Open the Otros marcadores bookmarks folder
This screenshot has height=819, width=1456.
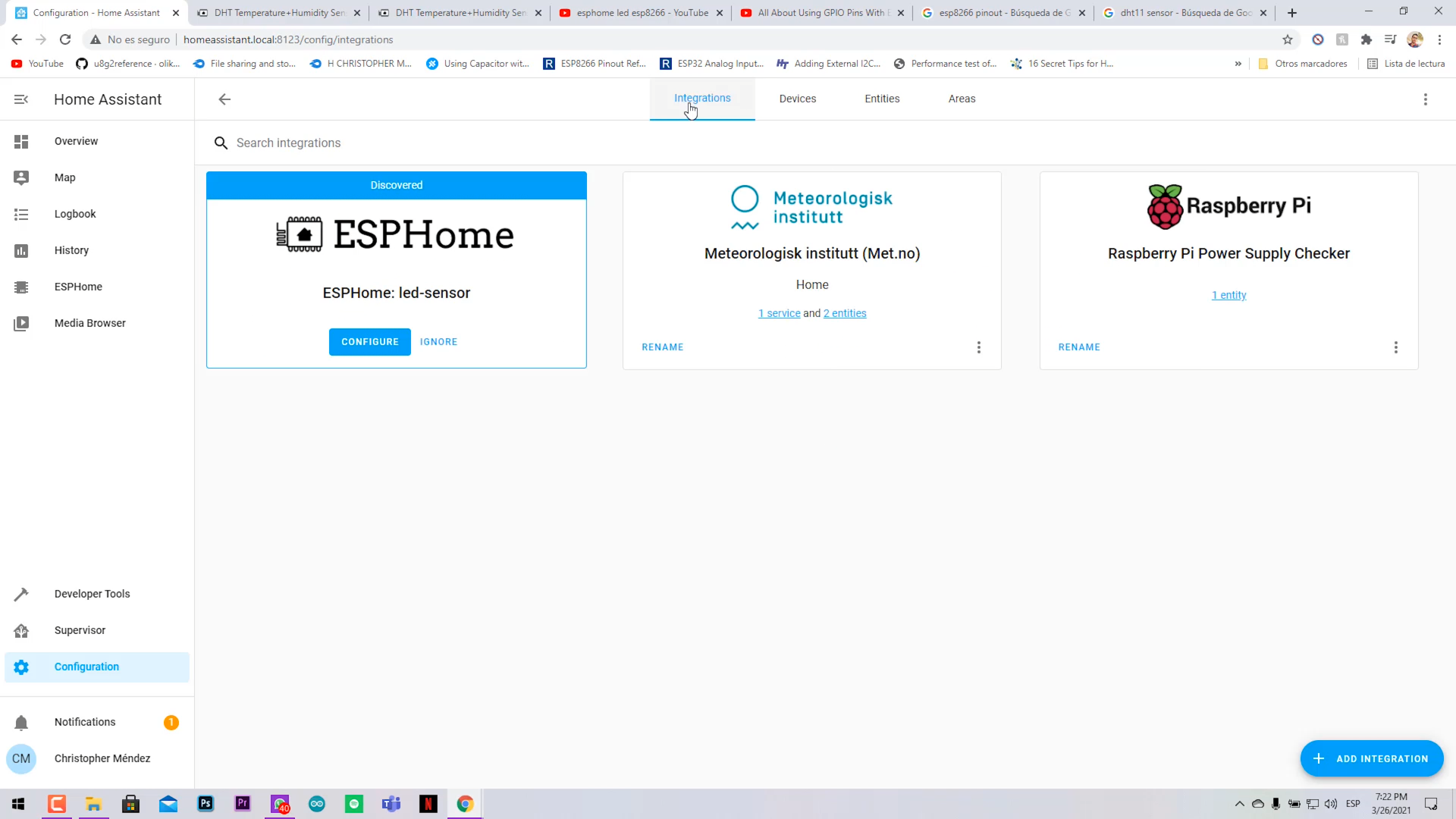1303,64
